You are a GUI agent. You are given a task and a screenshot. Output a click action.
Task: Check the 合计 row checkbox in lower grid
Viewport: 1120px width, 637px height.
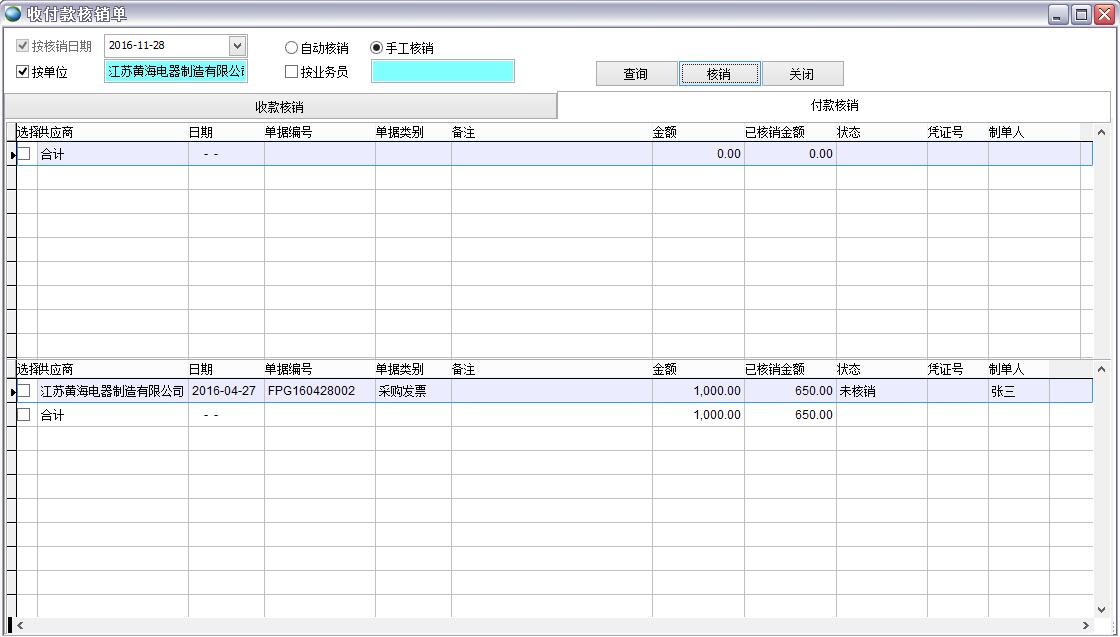coord(26,415)
